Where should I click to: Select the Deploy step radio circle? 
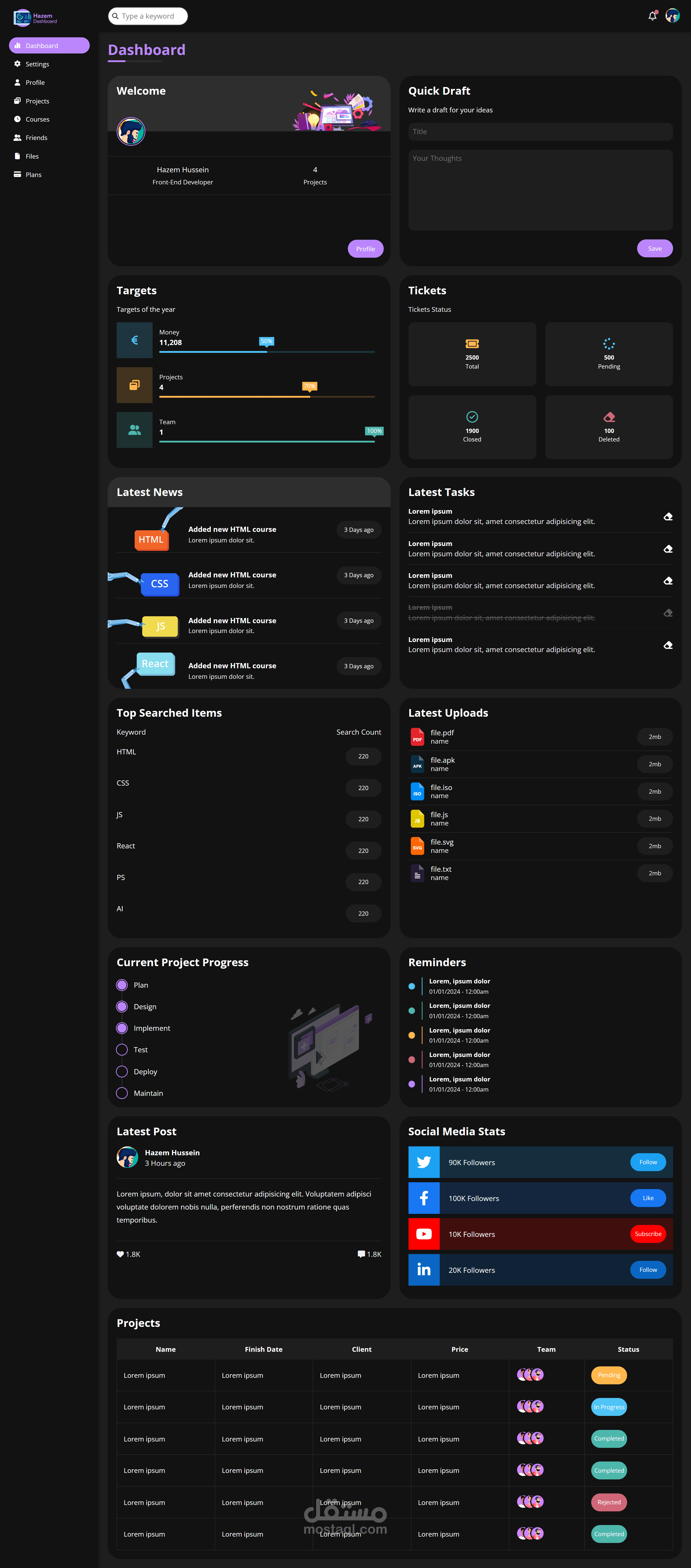tap(122, 1071)
